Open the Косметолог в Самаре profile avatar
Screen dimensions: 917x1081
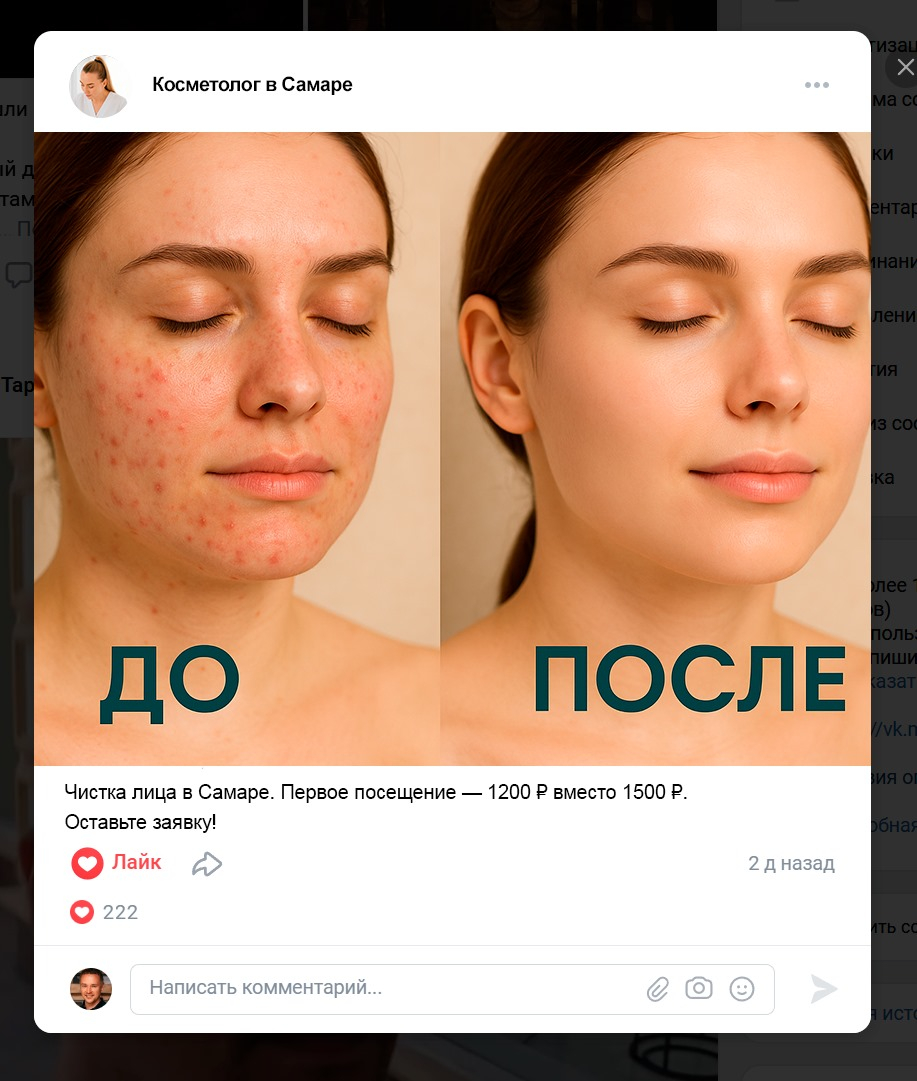[99, 86]
